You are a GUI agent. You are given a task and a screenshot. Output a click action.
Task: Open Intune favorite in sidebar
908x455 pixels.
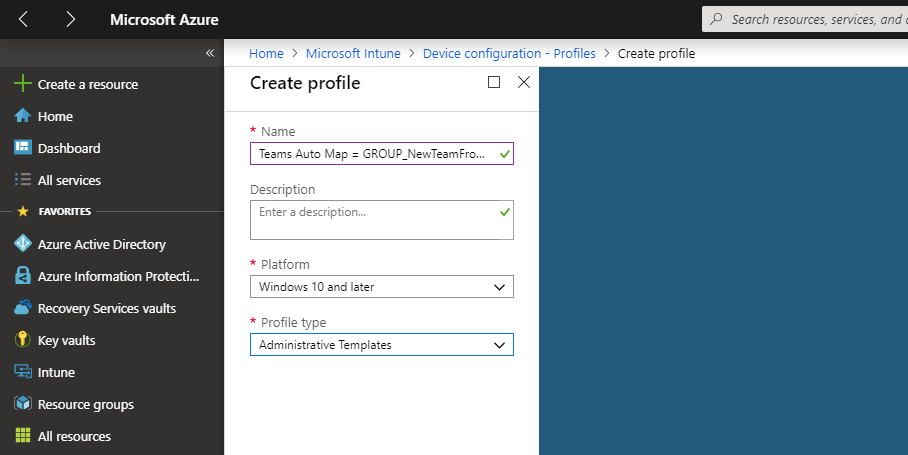[x=56, y=372]
